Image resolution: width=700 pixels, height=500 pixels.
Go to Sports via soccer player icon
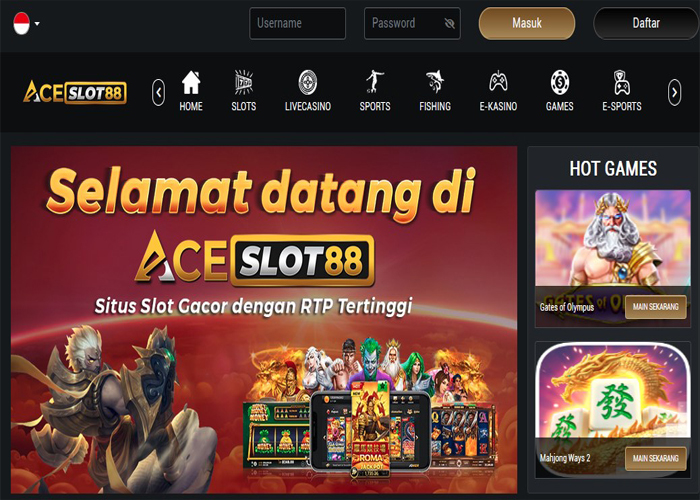click(x=375, y=82)
